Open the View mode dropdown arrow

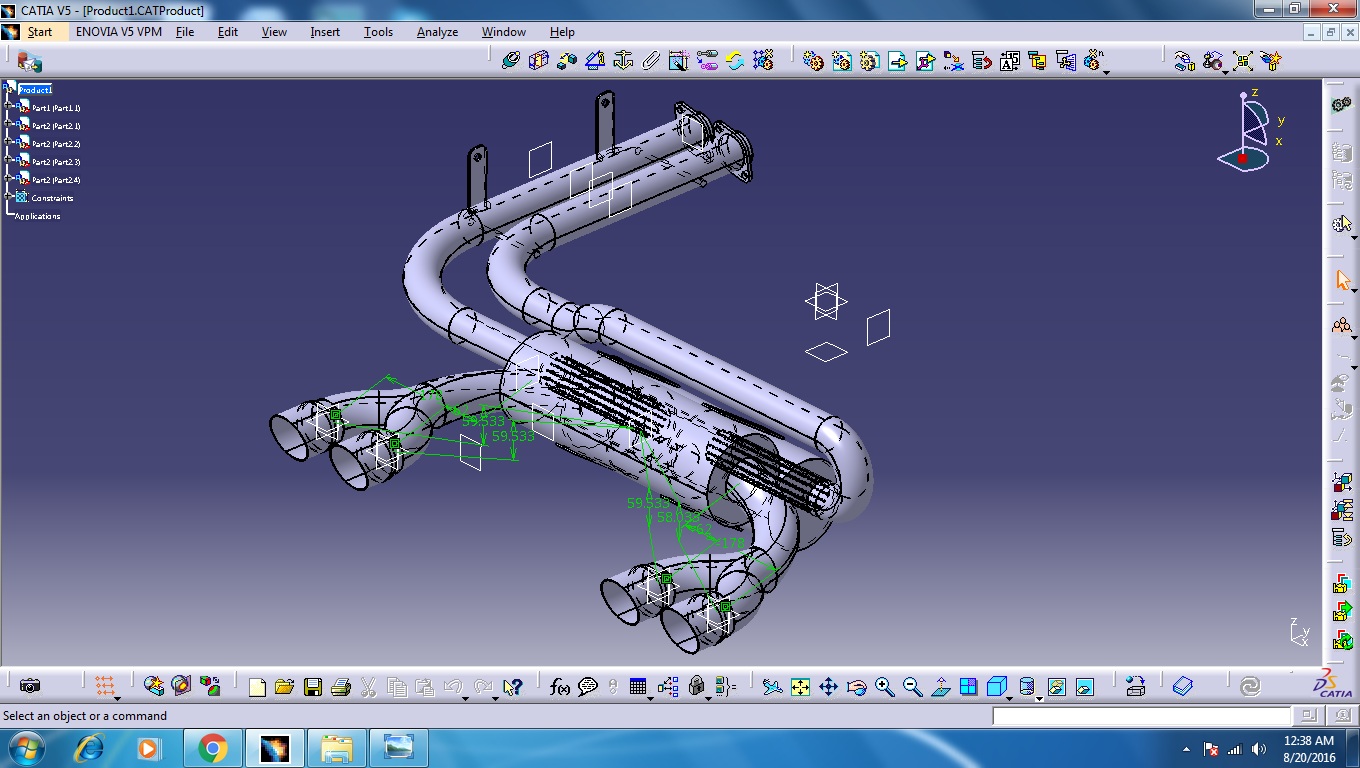1040,698
